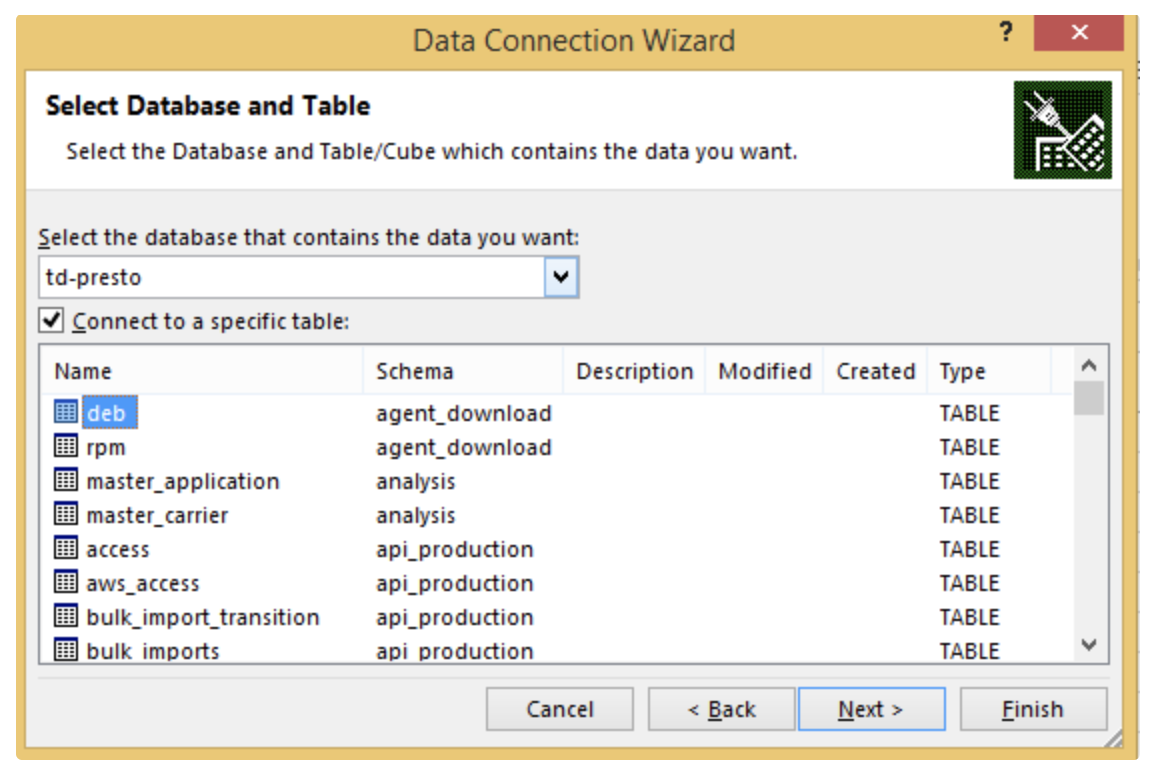Cancel the Data Connection Wizard
Viewport: 1154px width, 776px height.
(559, 709)
